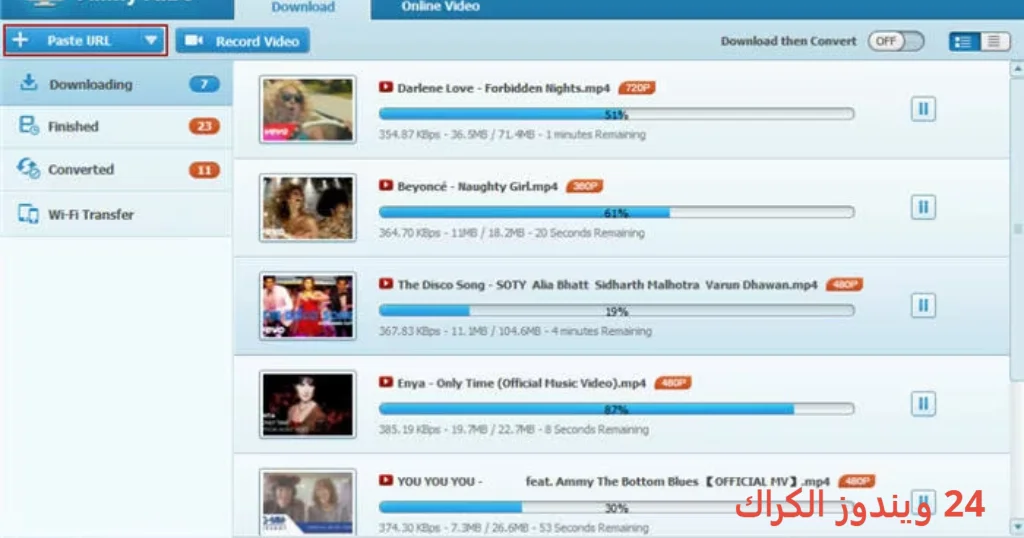1024x538 pixels.
Task: Click the Enya Only Time thumbnail
Action: pos(308,405)
